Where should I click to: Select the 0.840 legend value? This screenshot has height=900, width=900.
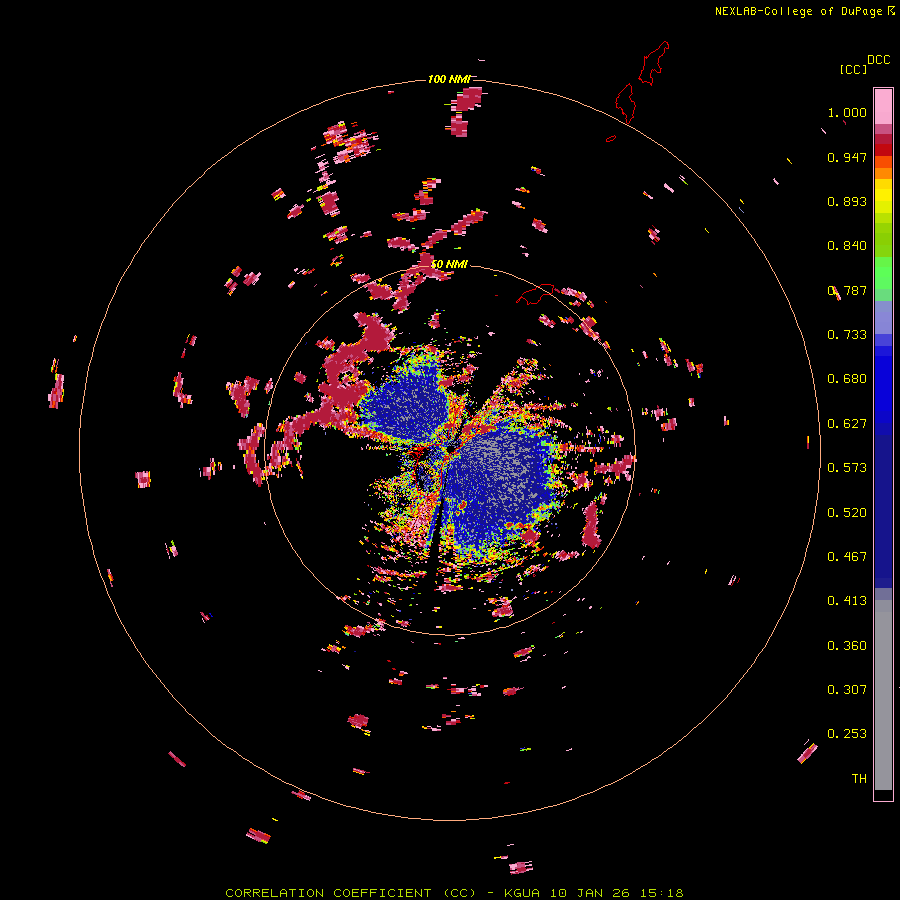click(847, 246)
